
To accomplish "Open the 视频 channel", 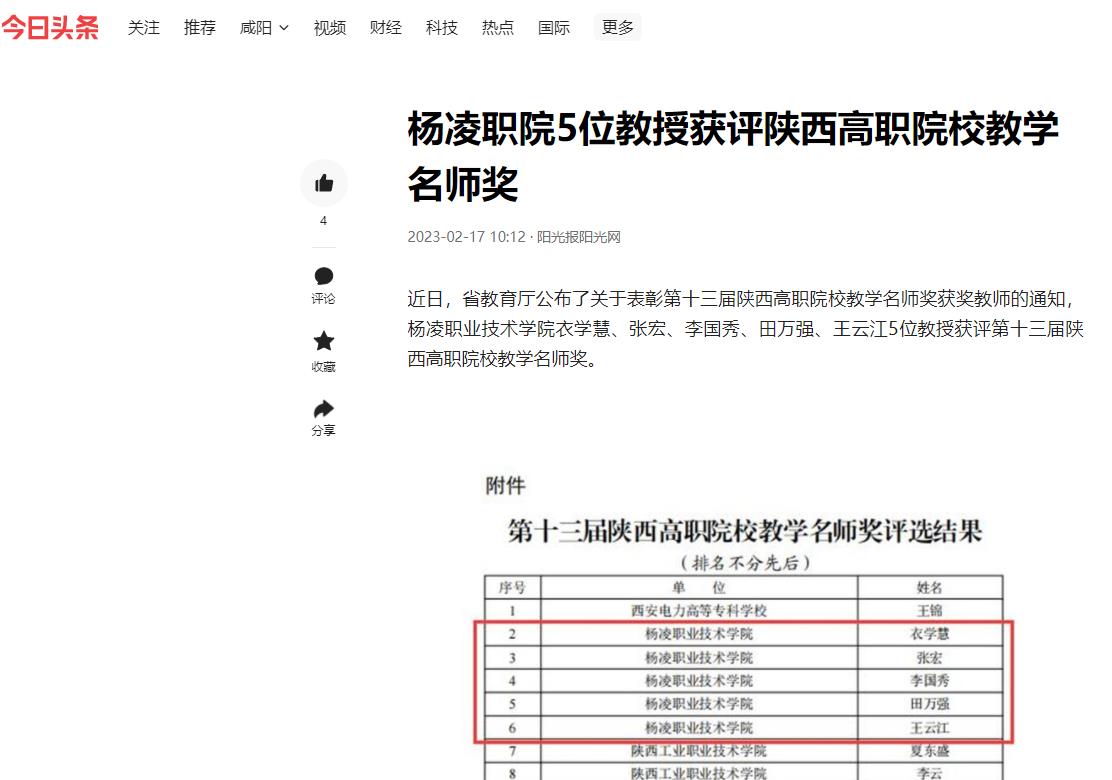I will pos(329,28).
